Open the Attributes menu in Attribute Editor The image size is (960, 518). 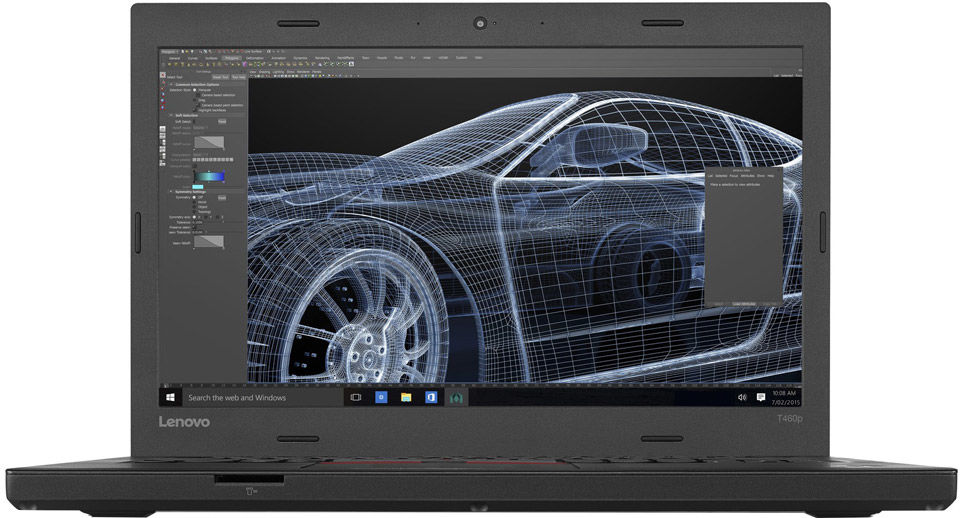[747, 177]
